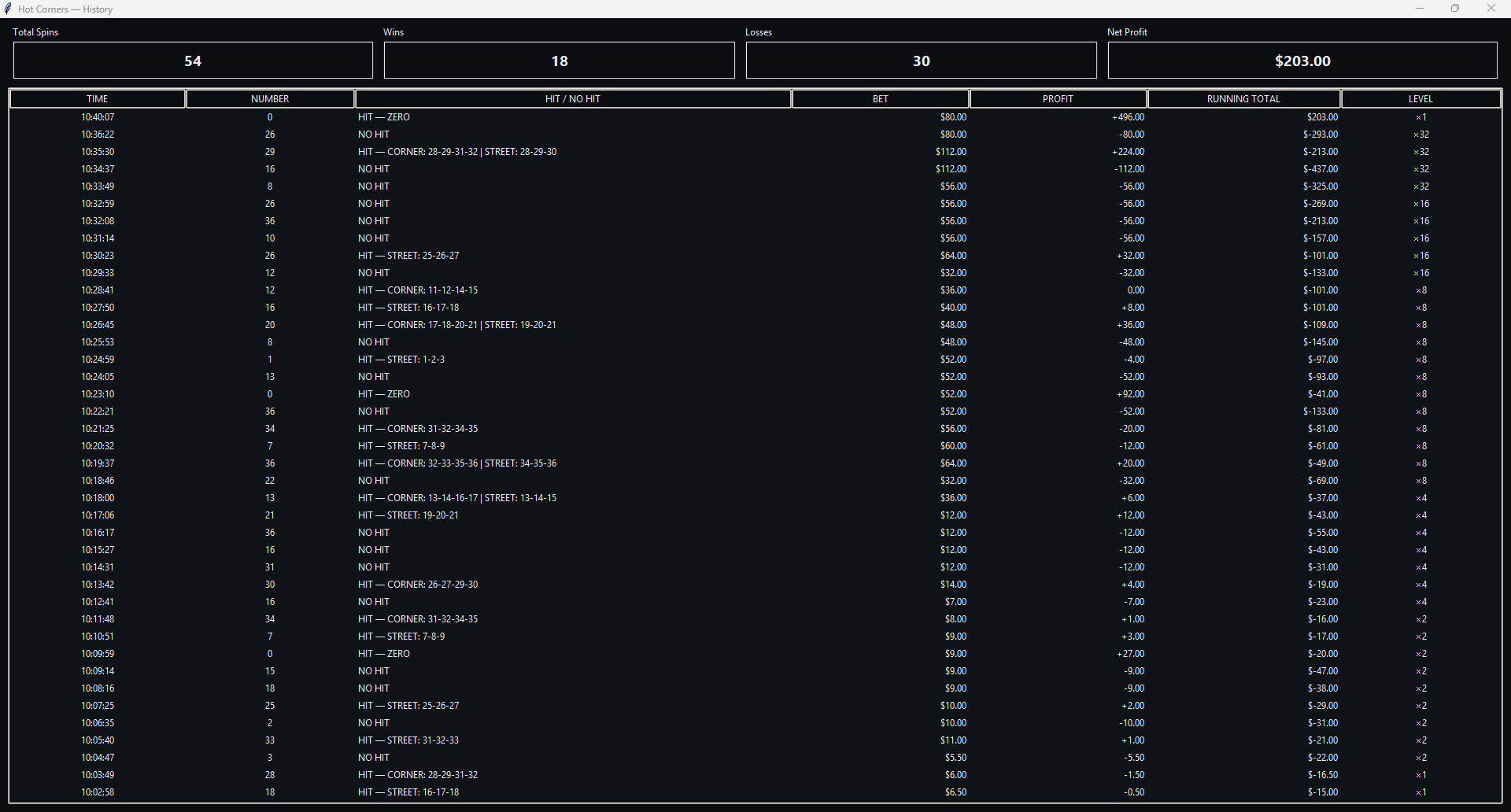Click the Net Profit value $203.00
The width and height of the screenshot is (1511, 812).
point(1302,61)
